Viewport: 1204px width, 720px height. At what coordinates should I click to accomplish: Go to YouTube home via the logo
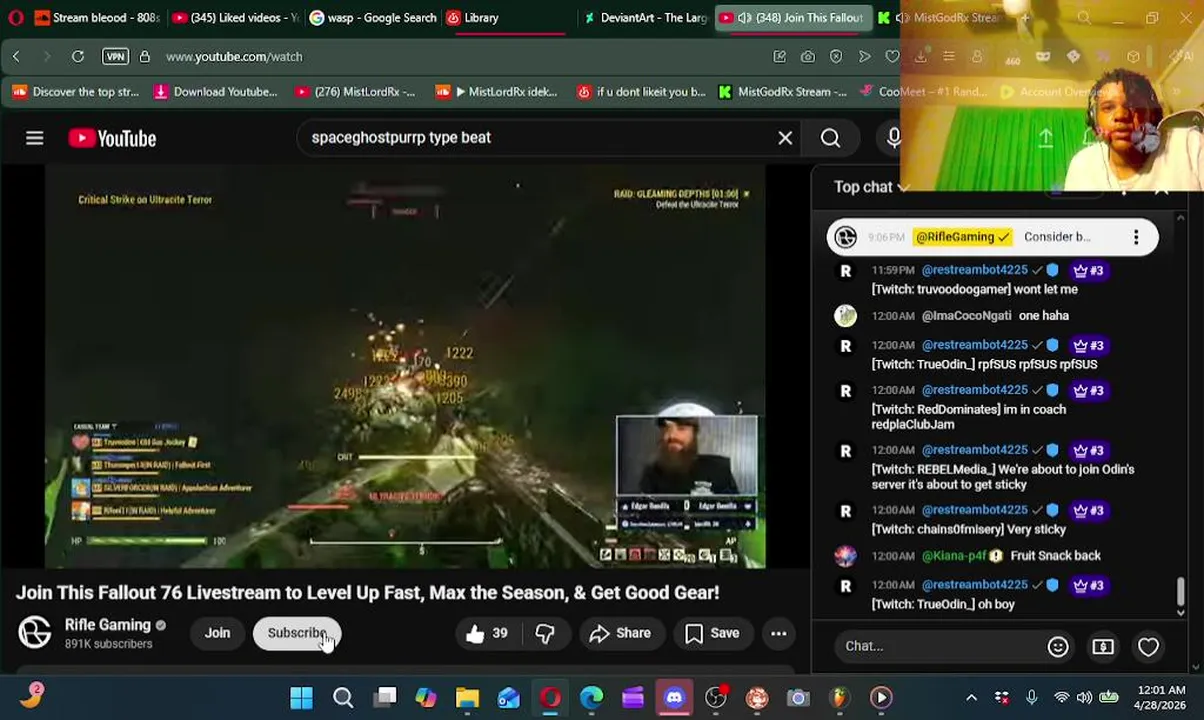[112, 138]
